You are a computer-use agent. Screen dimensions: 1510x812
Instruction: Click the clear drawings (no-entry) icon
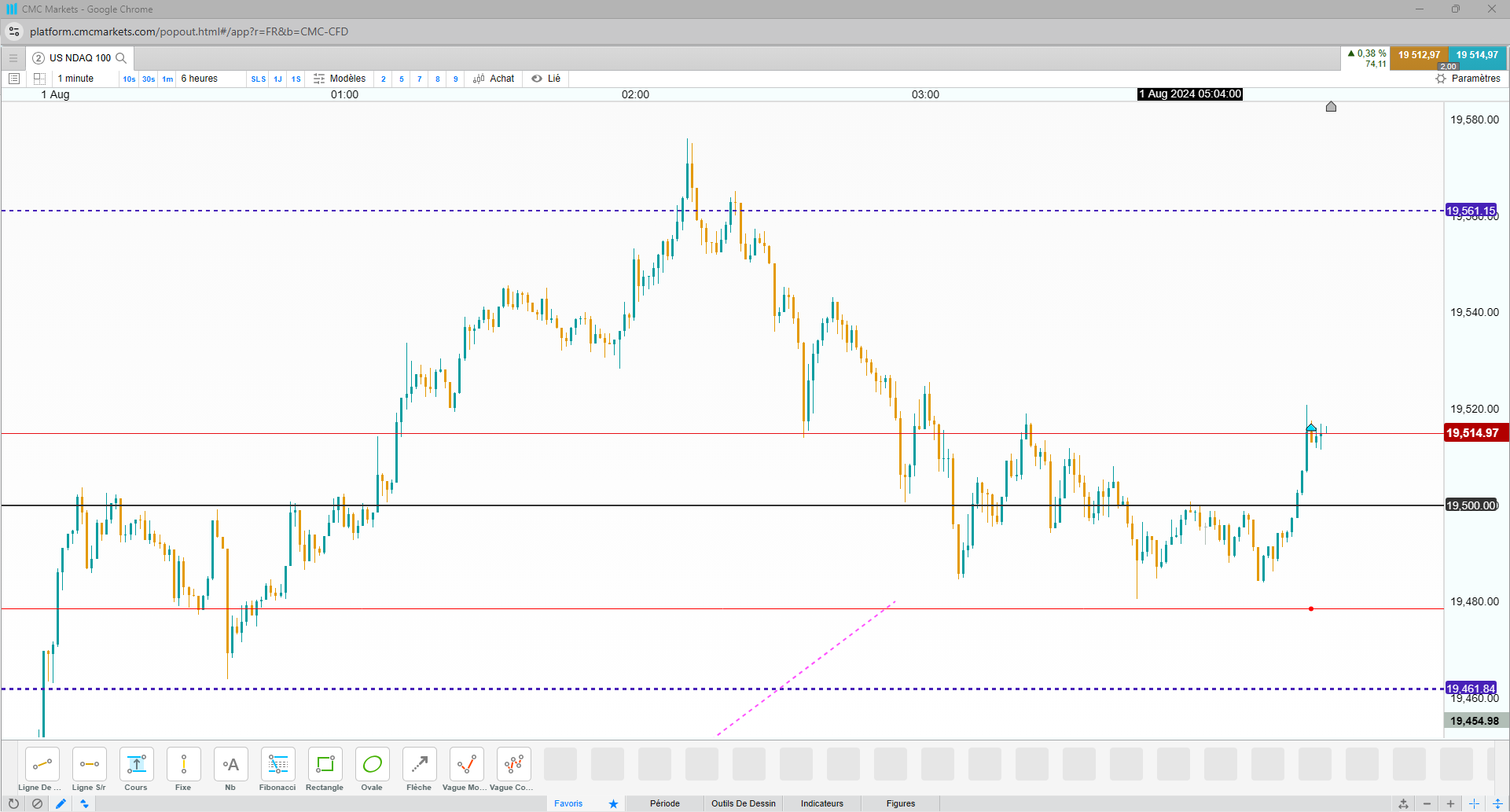pyautogui.click(x=37, y=803)
